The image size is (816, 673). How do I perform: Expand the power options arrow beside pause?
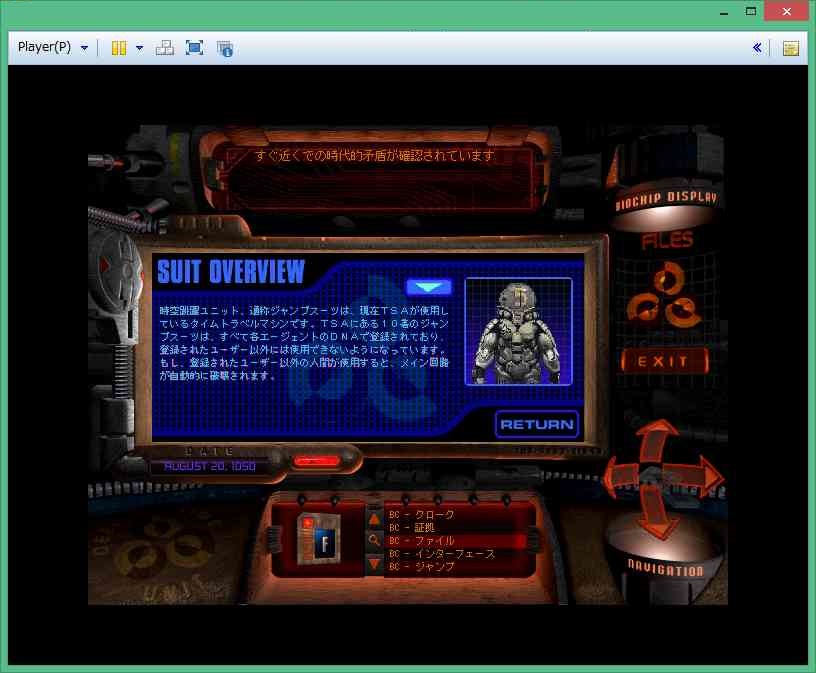click(139, 48)
